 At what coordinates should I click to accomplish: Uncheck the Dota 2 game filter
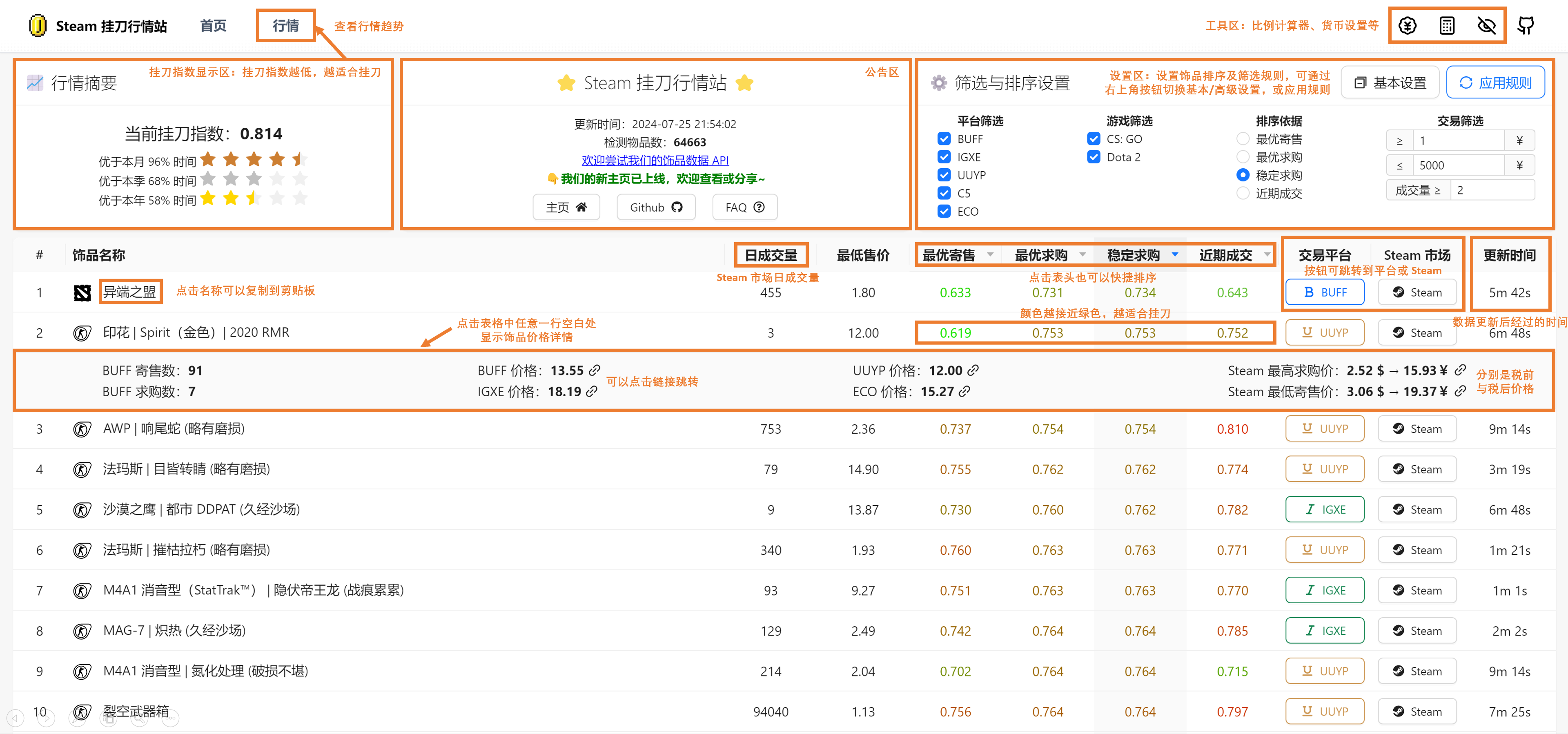click(1094, 157)
